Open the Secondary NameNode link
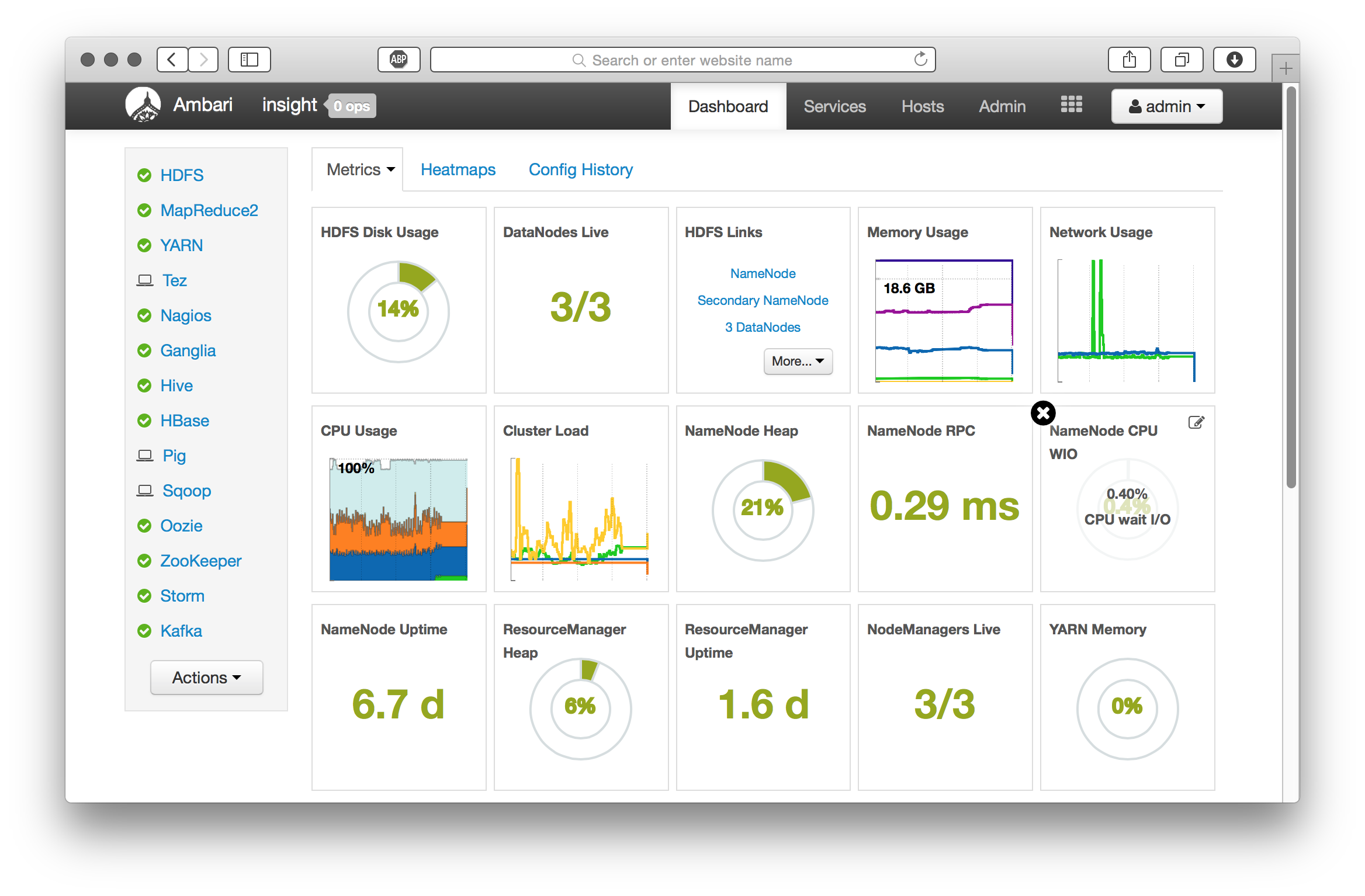The image size is (1365, 896). click(x=763, y=300)
